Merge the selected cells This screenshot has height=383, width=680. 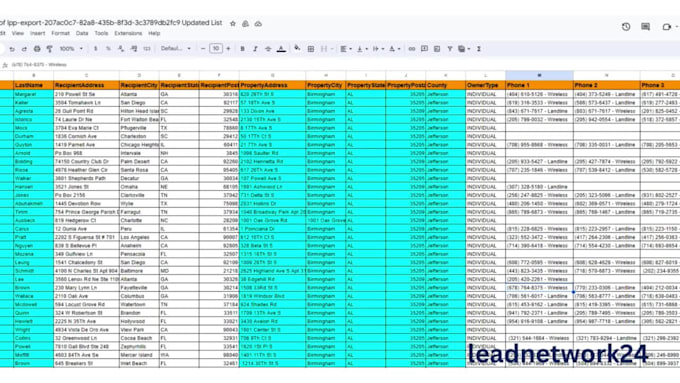tap(324, 49)
